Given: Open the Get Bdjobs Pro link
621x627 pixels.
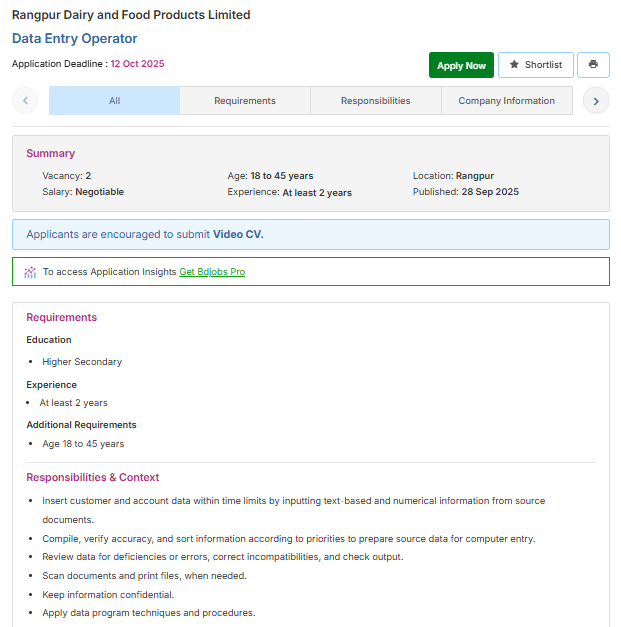Looking at the screenshot, I should click(x=212, y=272).
